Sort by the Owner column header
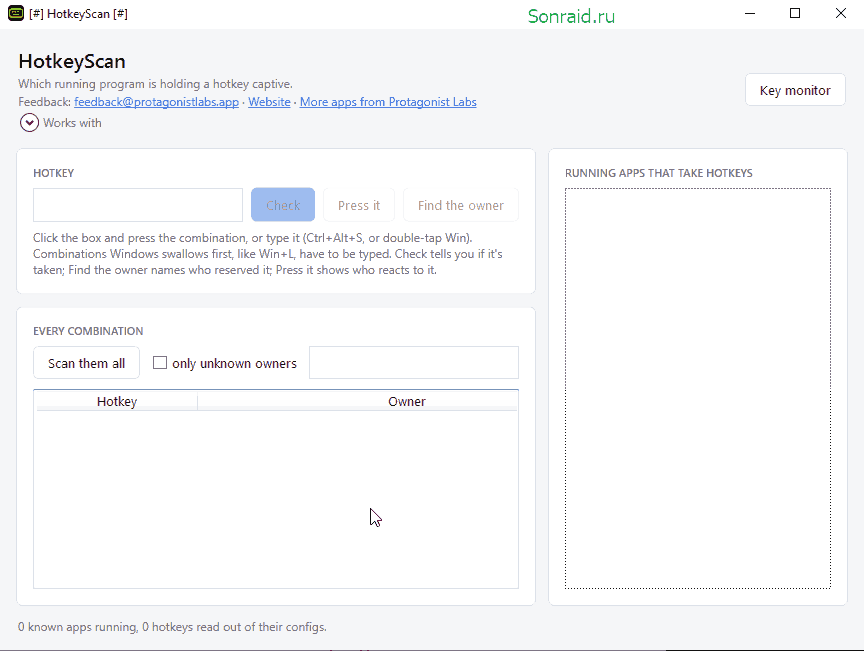Viewport: 864px width, 651px height. pyautogui.click(x=407, y=401)
